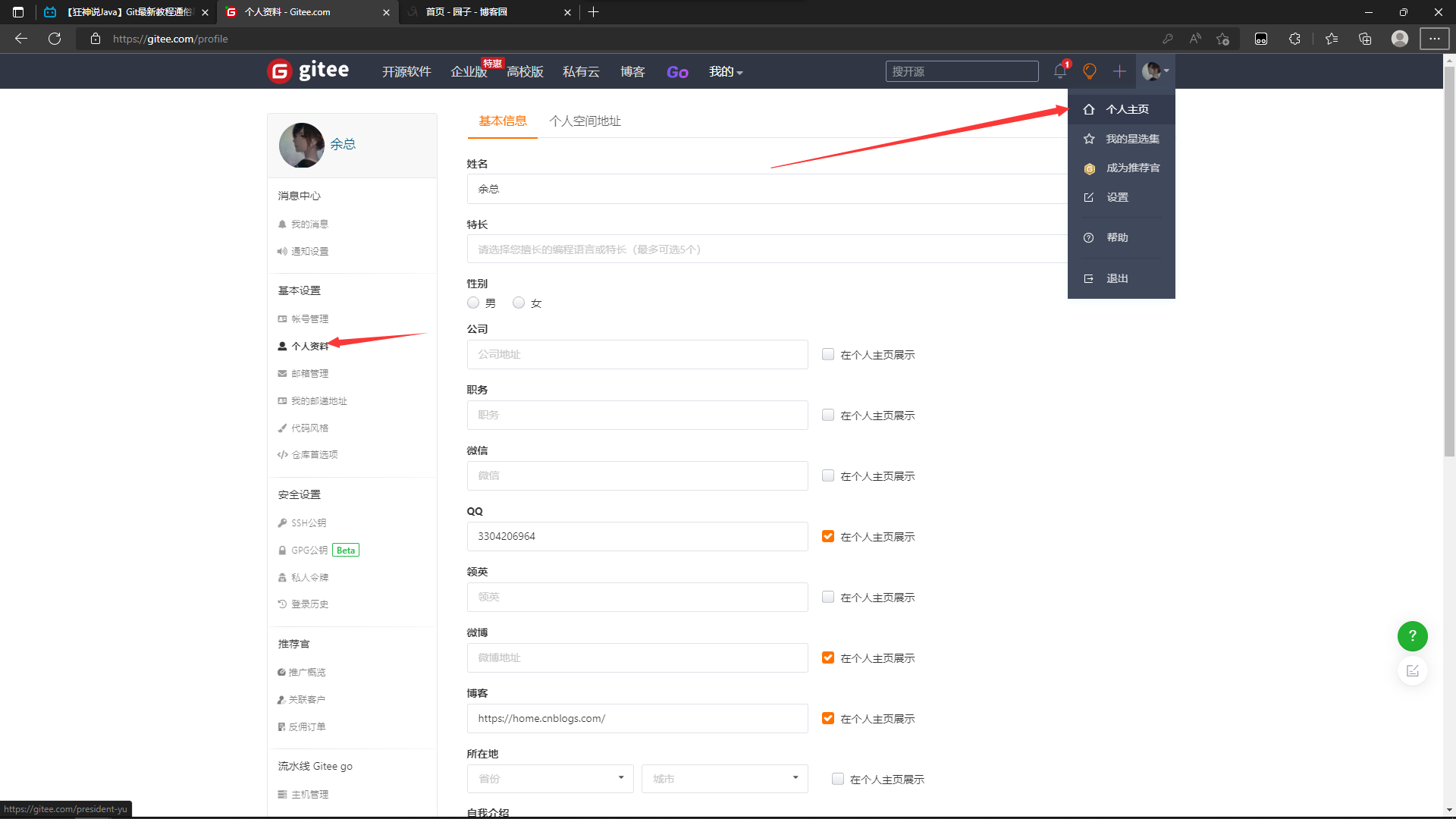This screenshot has width=1456, height=819.
Task: Expand the 省份 province dropdown
Action: click(550, 779)
